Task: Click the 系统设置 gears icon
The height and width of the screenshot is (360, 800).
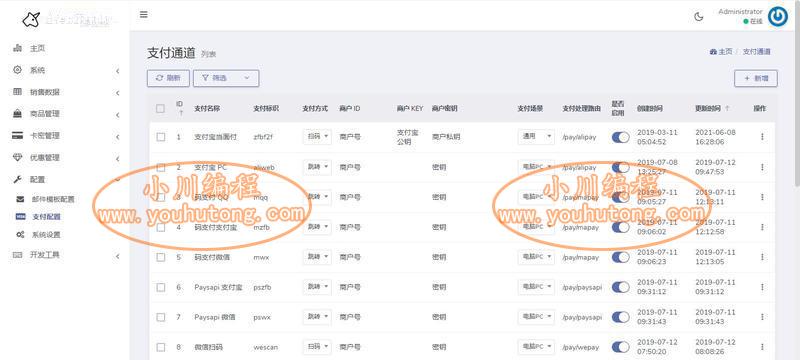Action: tap(20, 235)
